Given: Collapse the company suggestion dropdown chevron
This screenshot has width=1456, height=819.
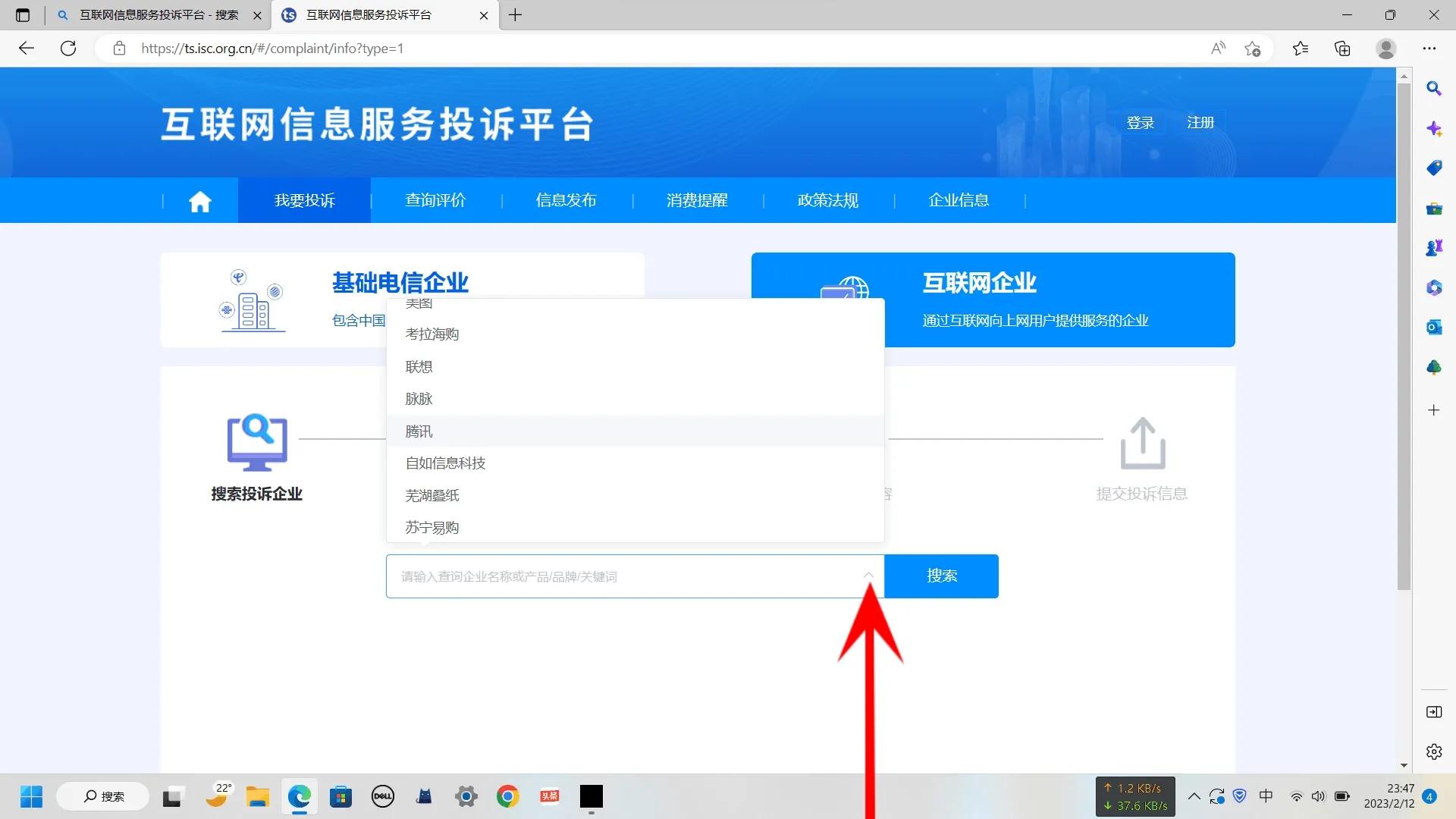Looking at the screenshot, I should [869, 576].
